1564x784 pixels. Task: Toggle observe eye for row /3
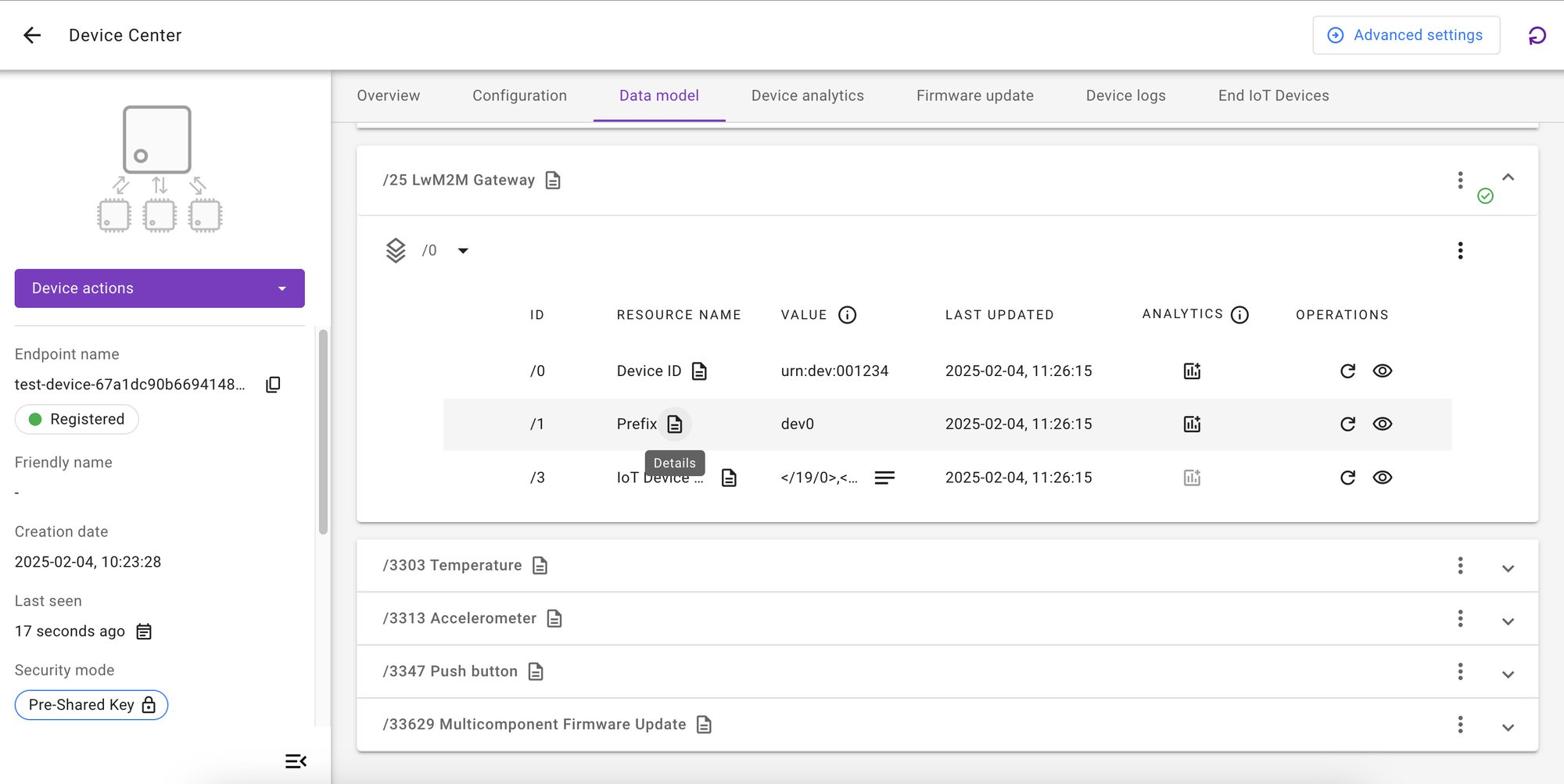1383,478
